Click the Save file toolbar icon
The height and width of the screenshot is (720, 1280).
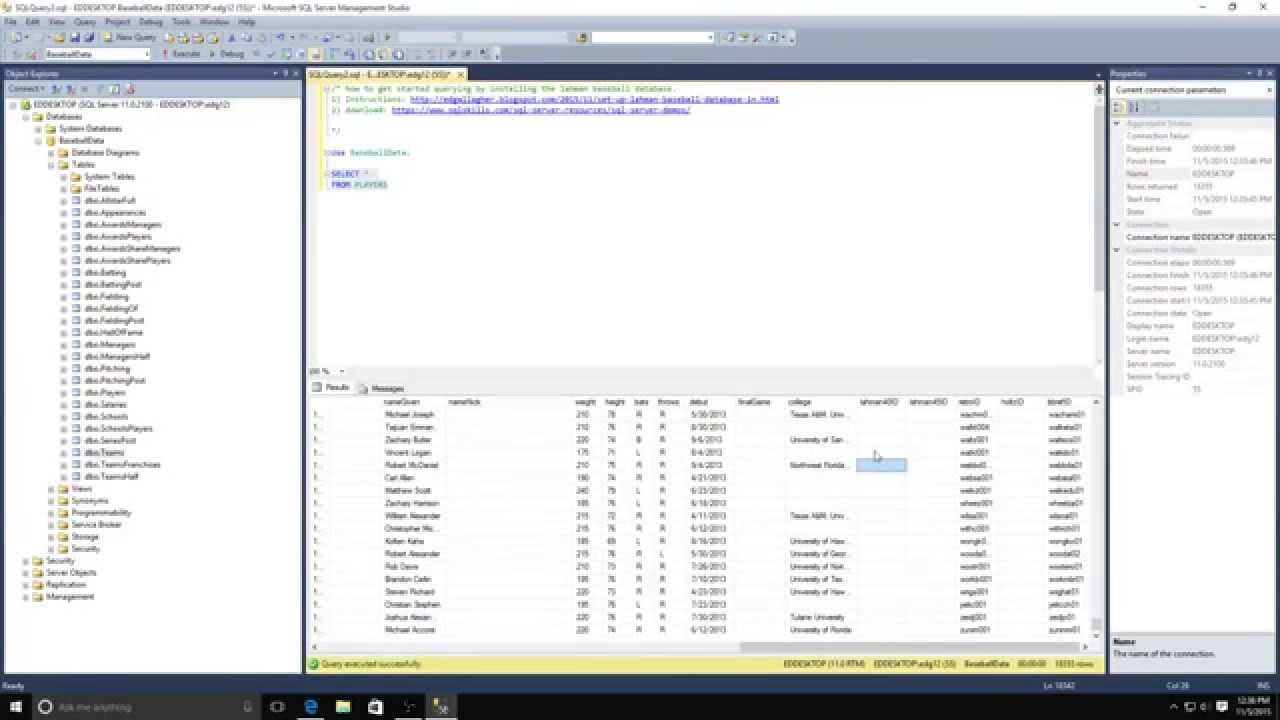pos(74,37)
